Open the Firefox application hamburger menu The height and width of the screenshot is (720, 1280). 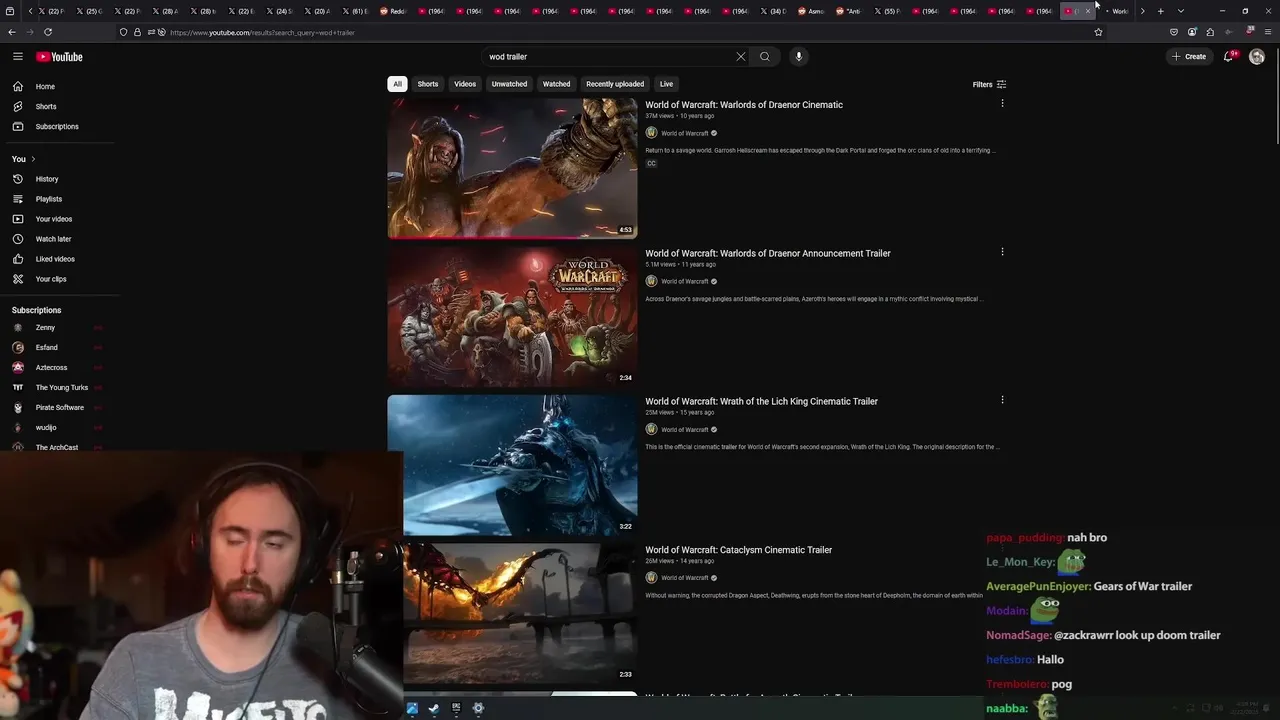1267,32
